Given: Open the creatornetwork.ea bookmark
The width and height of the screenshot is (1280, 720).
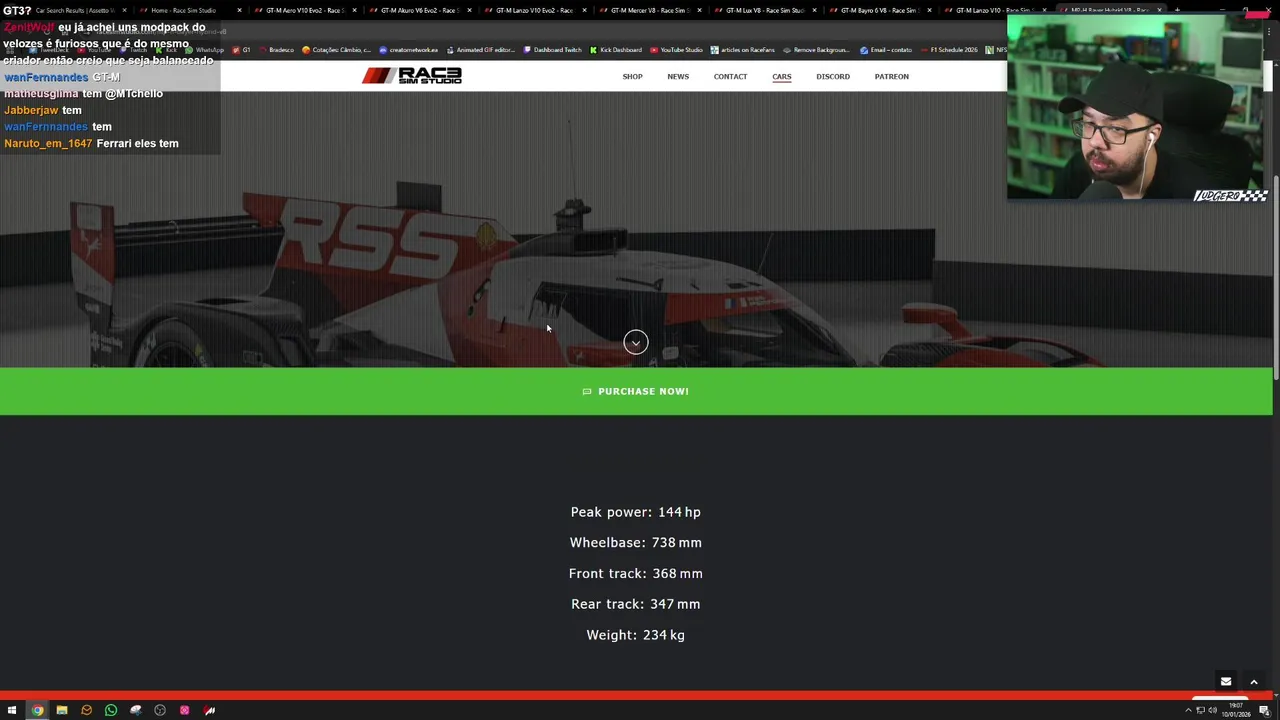Looking at the screenshot, I should (x=408, y=50).
